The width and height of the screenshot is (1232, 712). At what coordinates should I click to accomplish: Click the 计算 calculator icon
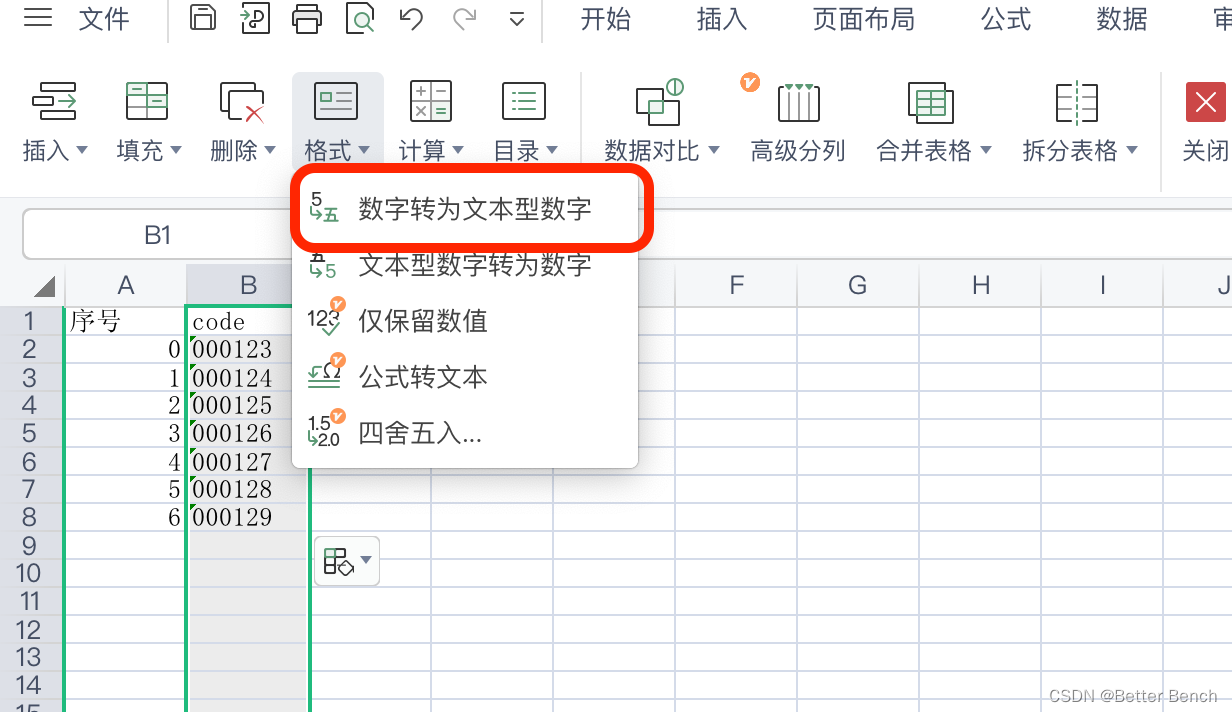431,101
